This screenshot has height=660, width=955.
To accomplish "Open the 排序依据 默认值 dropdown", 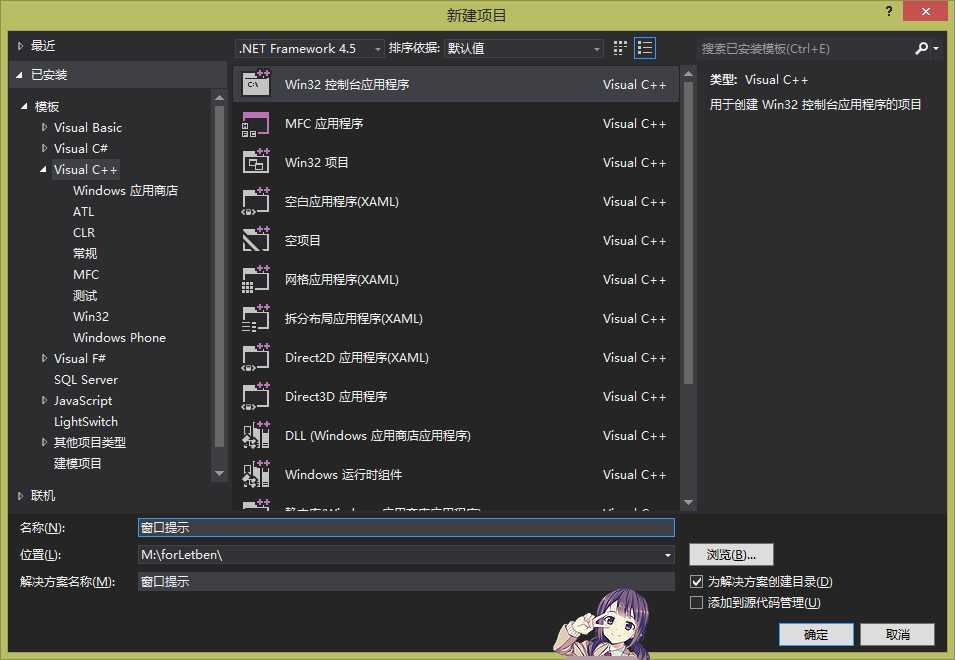I will pos(524,49).
